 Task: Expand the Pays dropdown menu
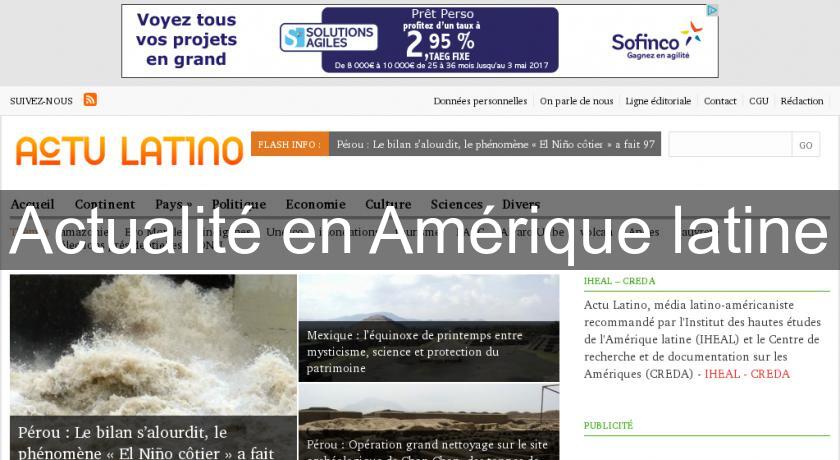point(173,204)
